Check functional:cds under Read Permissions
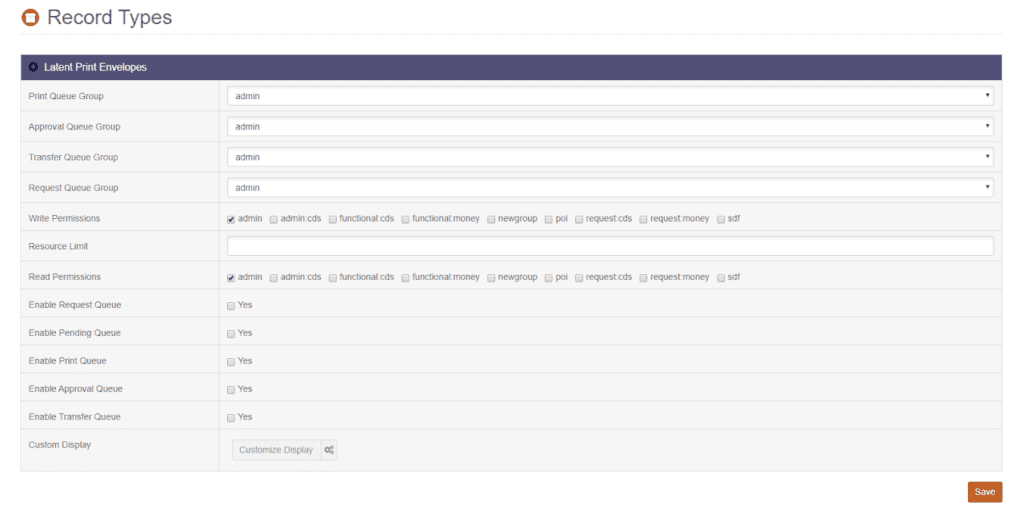This screenshot has width=1024, height=510. coord(332,278)
